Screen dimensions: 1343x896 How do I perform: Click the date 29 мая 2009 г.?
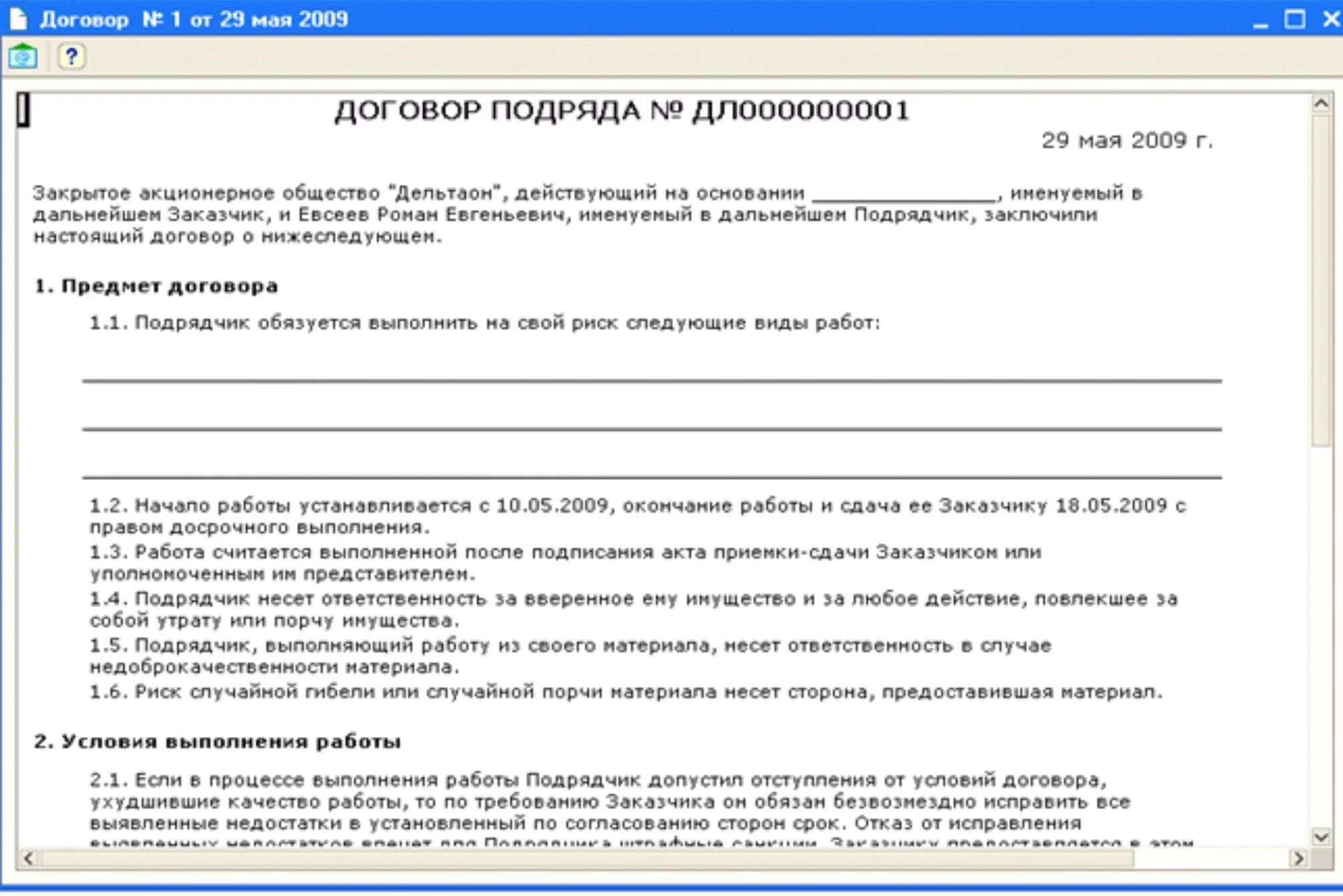1127,141
